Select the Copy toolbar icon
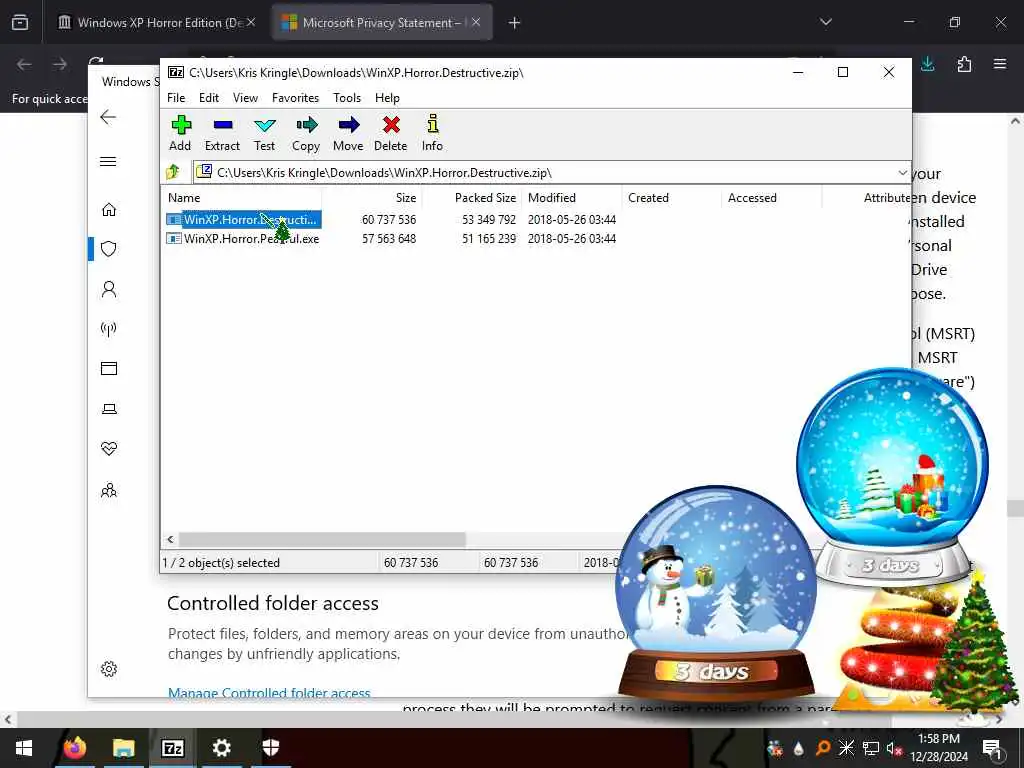1024x768 pixels. click(306, 133)
